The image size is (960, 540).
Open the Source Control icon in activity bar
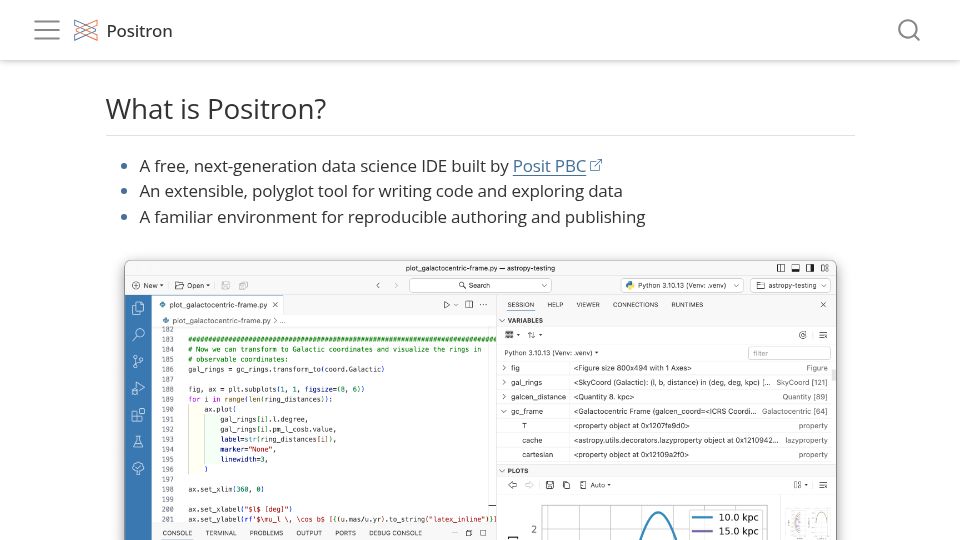(x=138, y=361)
